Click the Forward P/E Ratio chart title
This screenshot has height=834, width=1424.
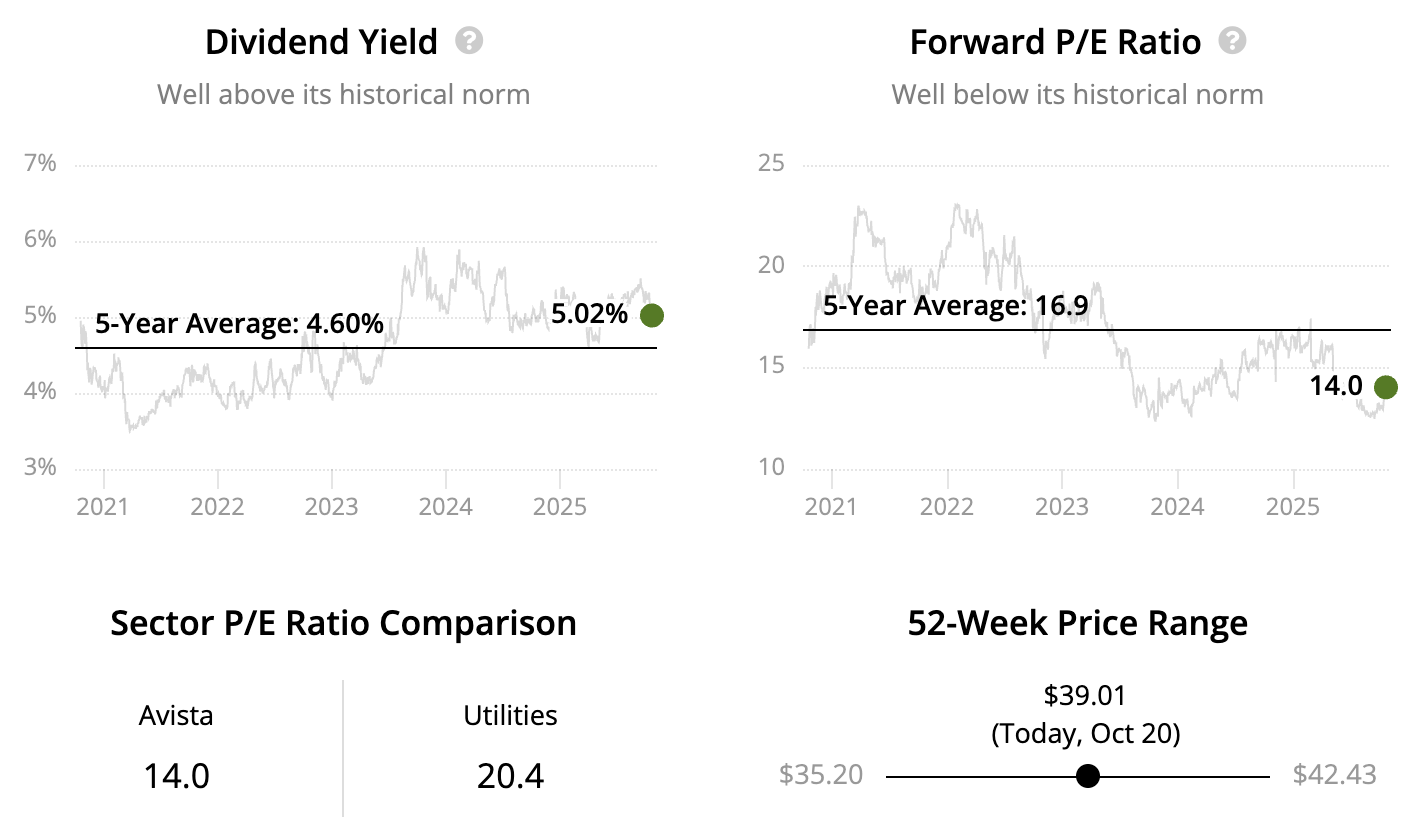(1055, 42)
